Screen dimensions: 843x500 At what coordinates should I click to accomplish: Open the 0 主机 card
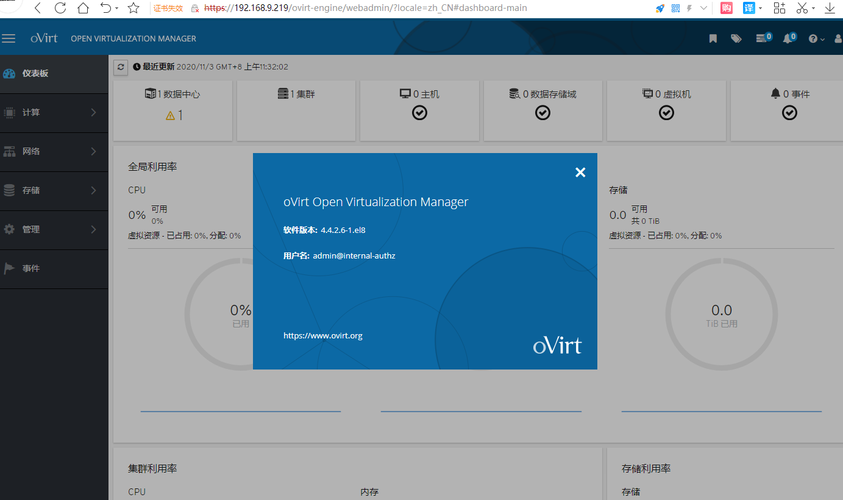[419, 111]
